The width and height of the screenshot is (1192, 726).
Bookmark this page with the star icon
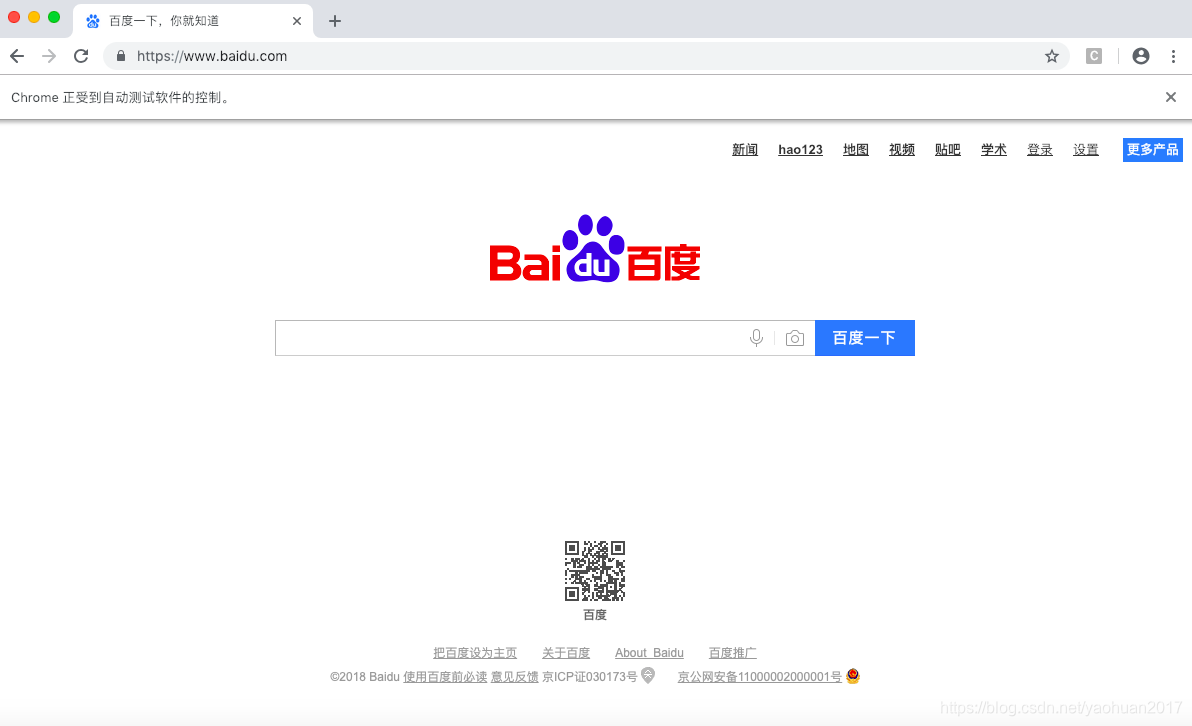(1051, 56)
